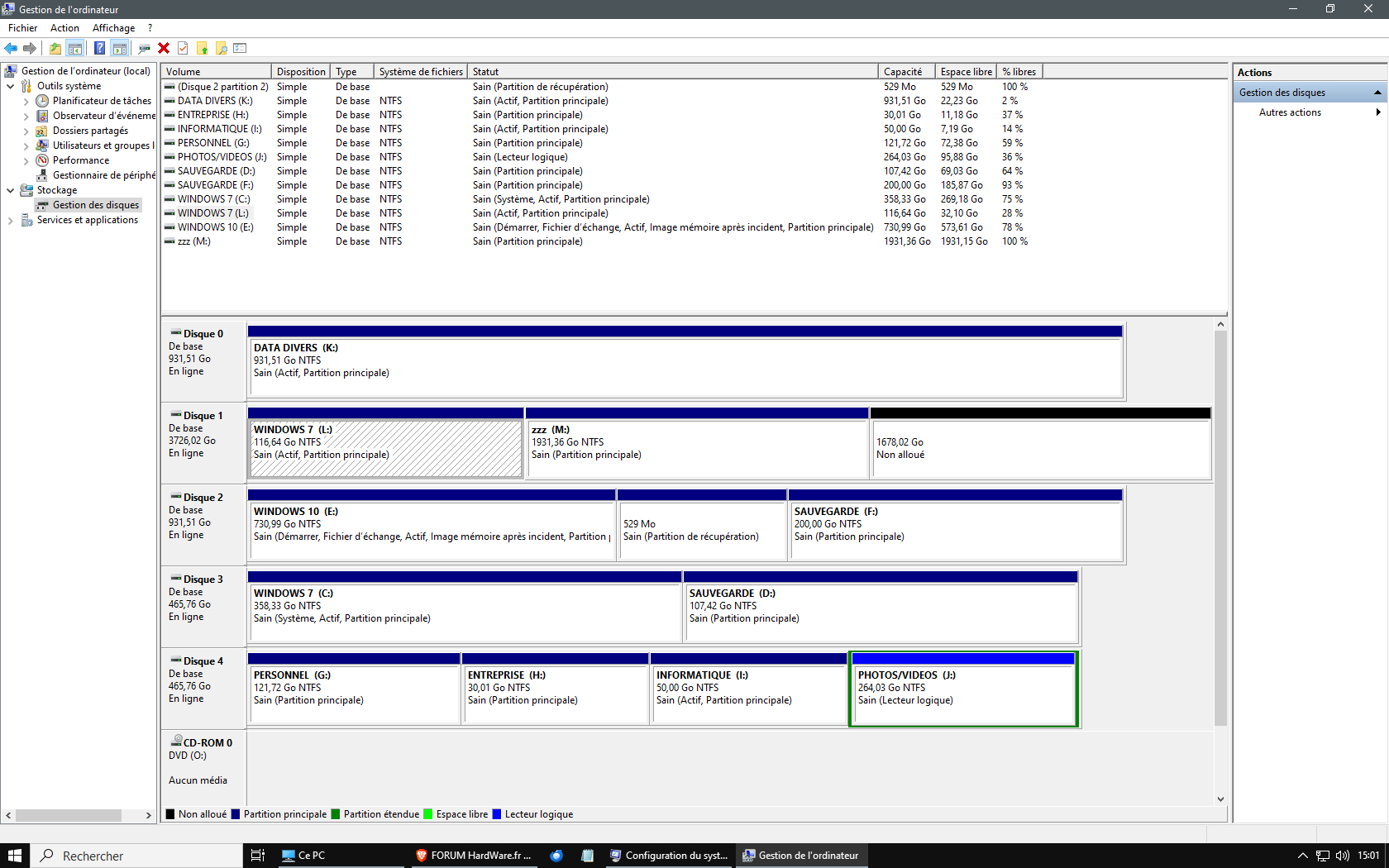Click the disk connect toolbar icon
This screenshot has height=868, width=1389.
[145, 48]
